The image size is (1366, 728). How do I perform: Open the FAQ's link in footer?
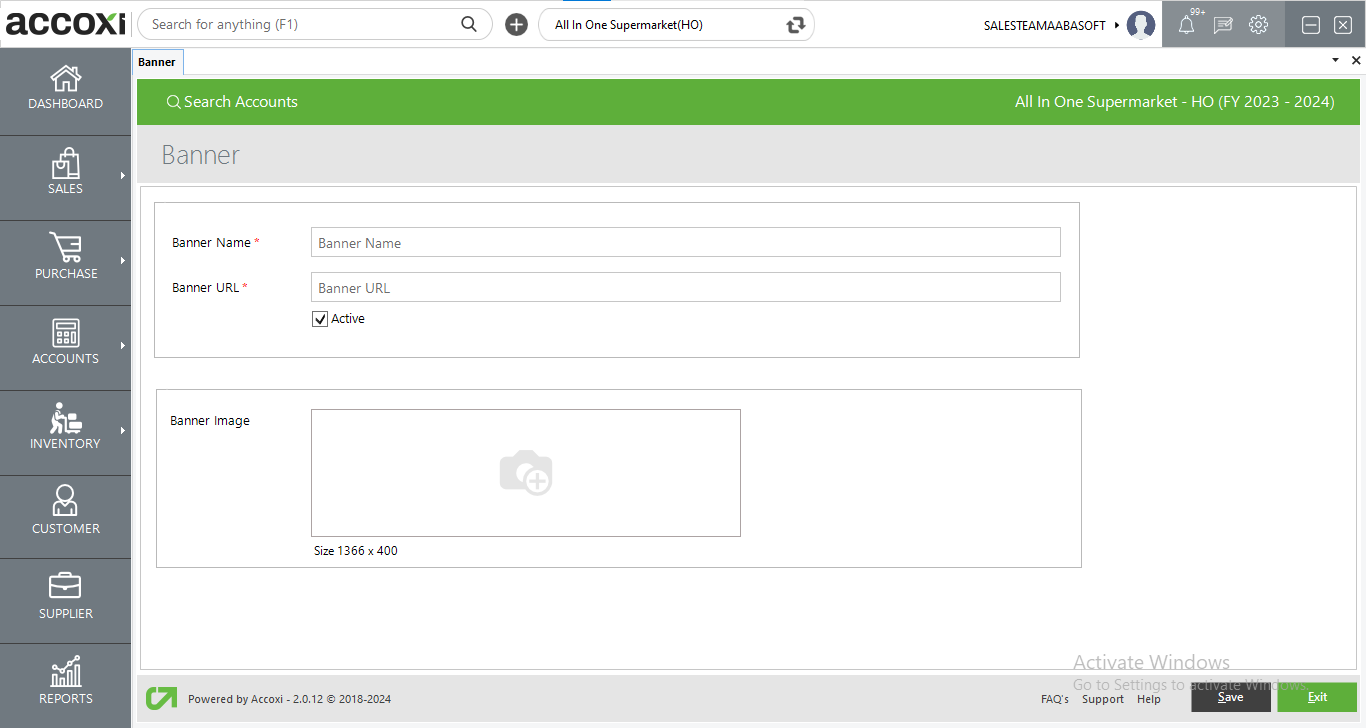(x=1054, y=699)
